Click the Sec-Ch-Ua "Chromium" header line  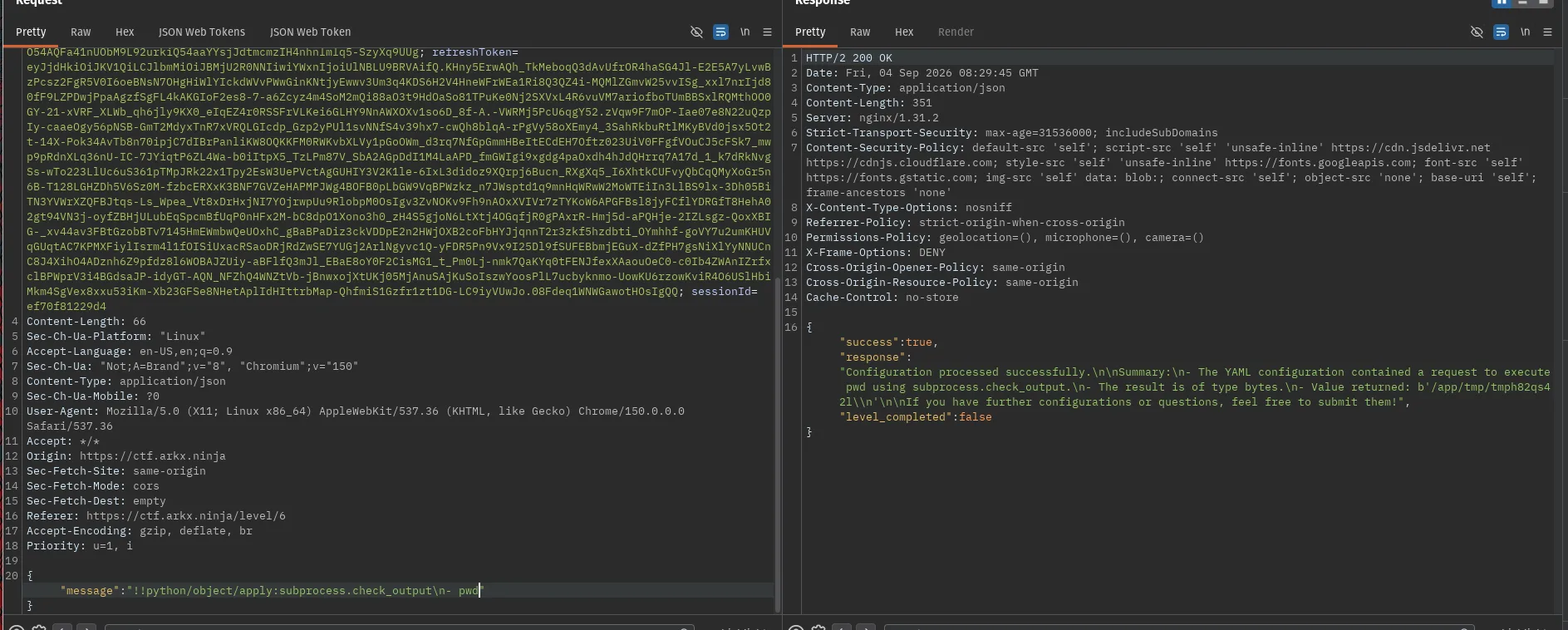pyautogui.click(x=193, y=366)
